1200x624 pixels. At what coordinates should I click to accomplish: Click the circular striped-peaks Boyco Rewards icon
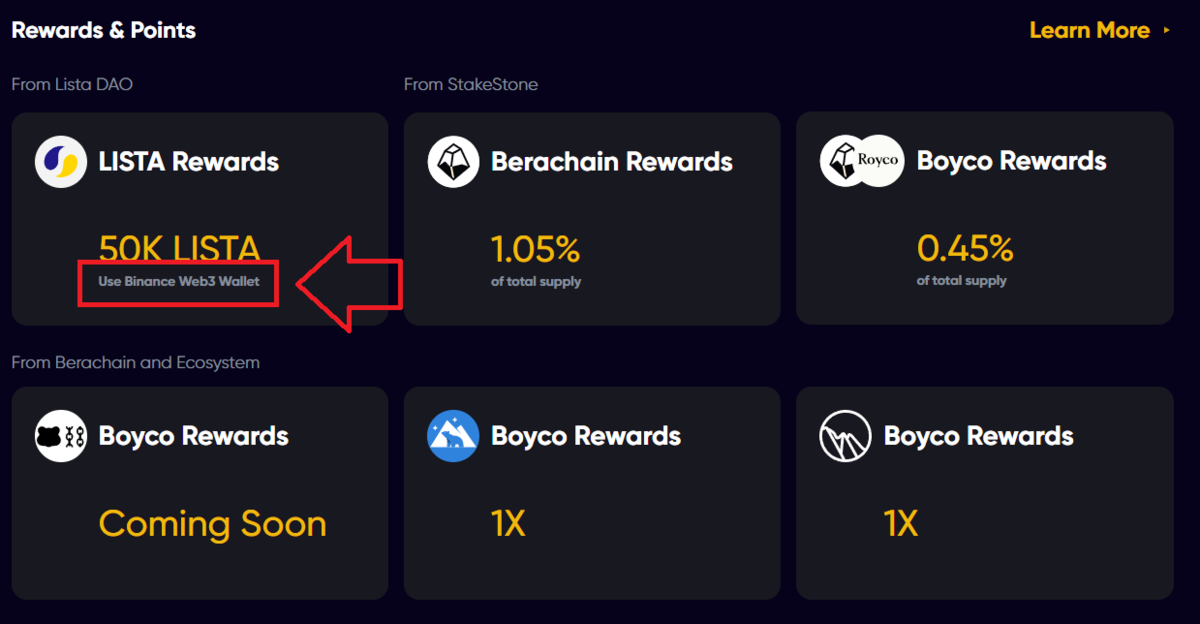(x=845, y=436)
